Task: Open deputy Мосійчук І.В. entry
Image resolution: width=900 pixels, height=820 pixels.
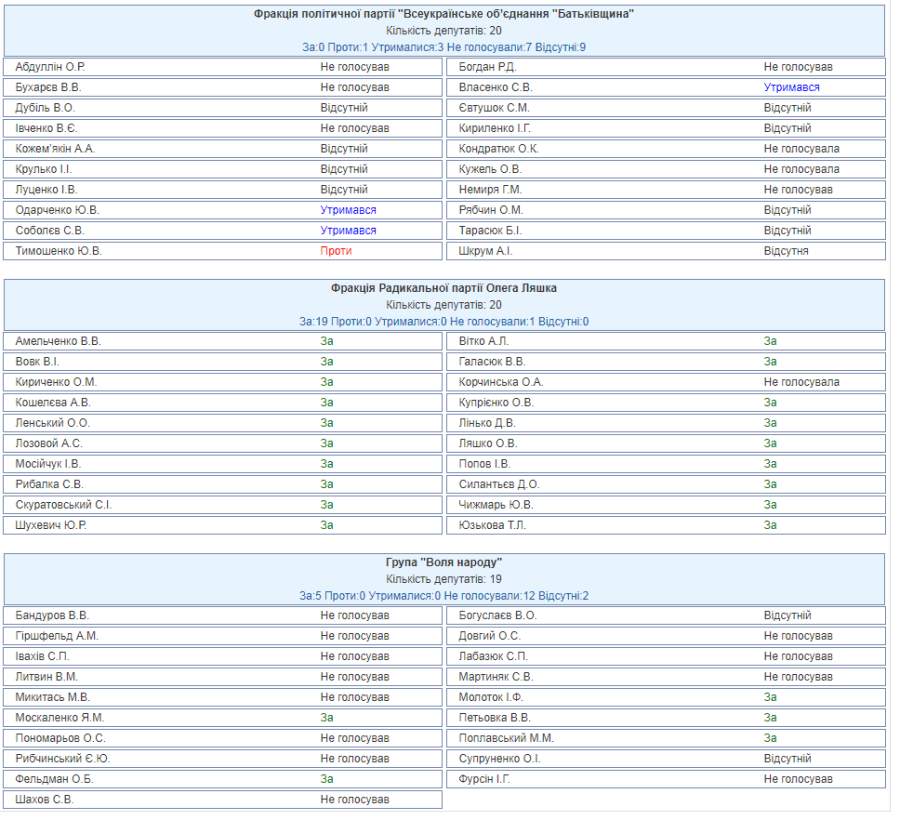Action: [48, 464]
